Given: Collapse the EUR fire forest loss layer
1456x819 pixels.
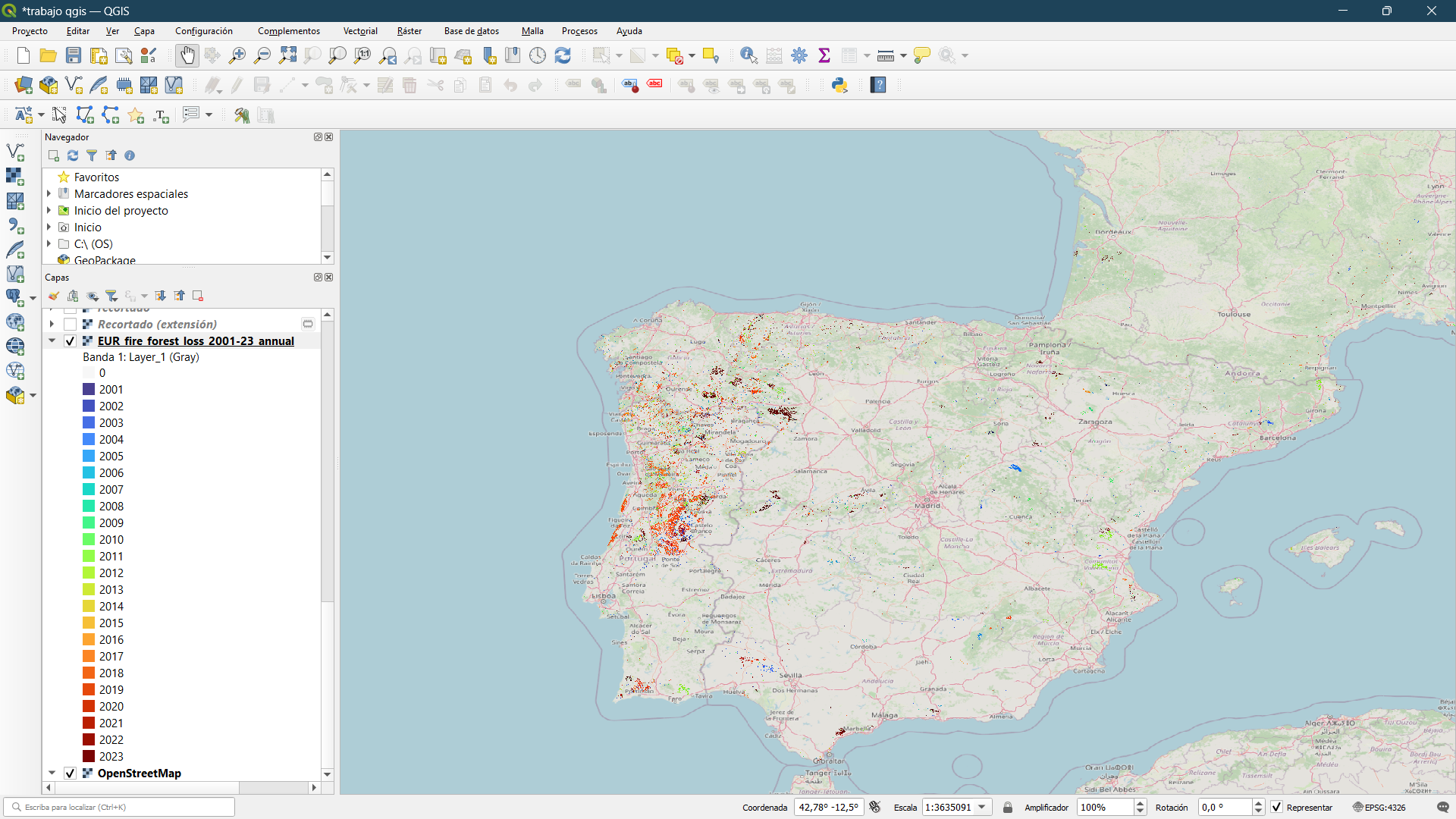Looking at the screenshot, I should [x=52, y=341].
